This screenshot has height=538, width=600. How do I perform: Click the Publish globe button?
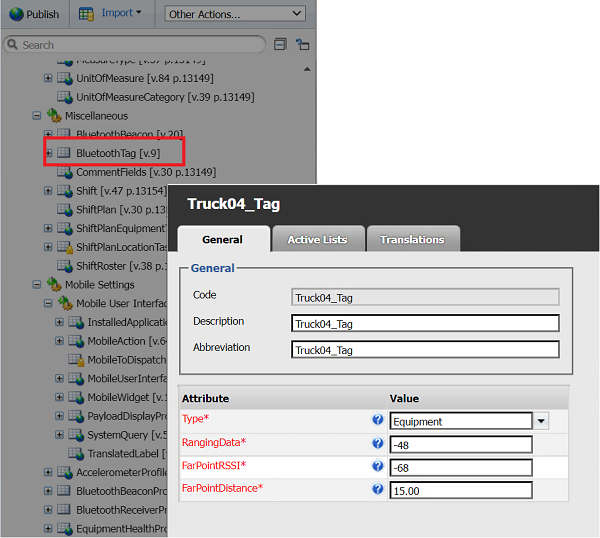pyautogui.click(x=34, y=14)
